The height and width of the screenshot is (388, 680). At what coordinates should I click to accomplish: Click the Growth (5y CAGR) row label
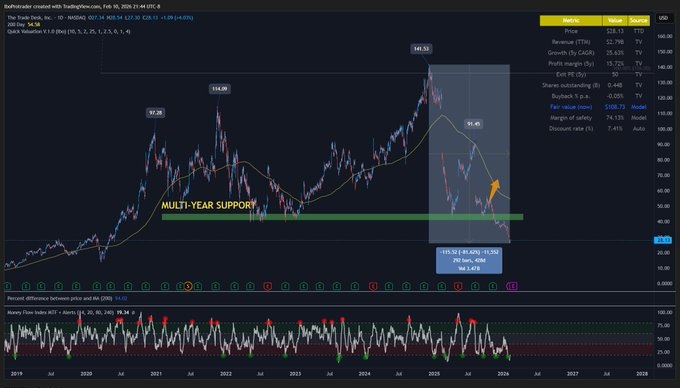pyautogui.click(x=571, y=53)
